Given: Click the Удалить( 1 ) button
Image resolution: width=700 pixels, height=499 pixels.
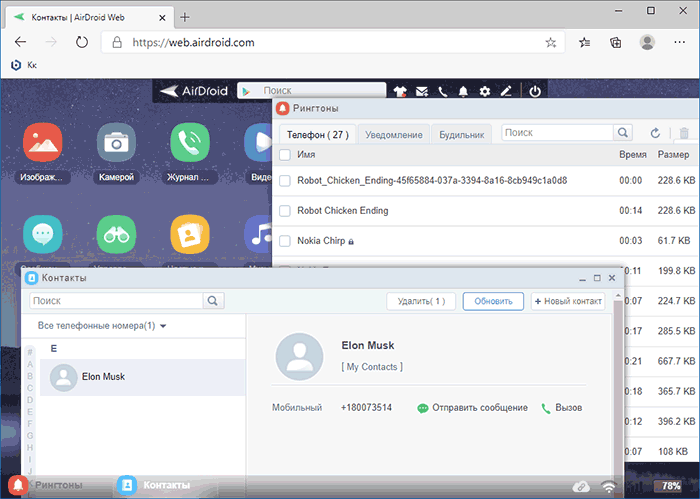Looking at the screenshot, I should [x=421, y=301].
